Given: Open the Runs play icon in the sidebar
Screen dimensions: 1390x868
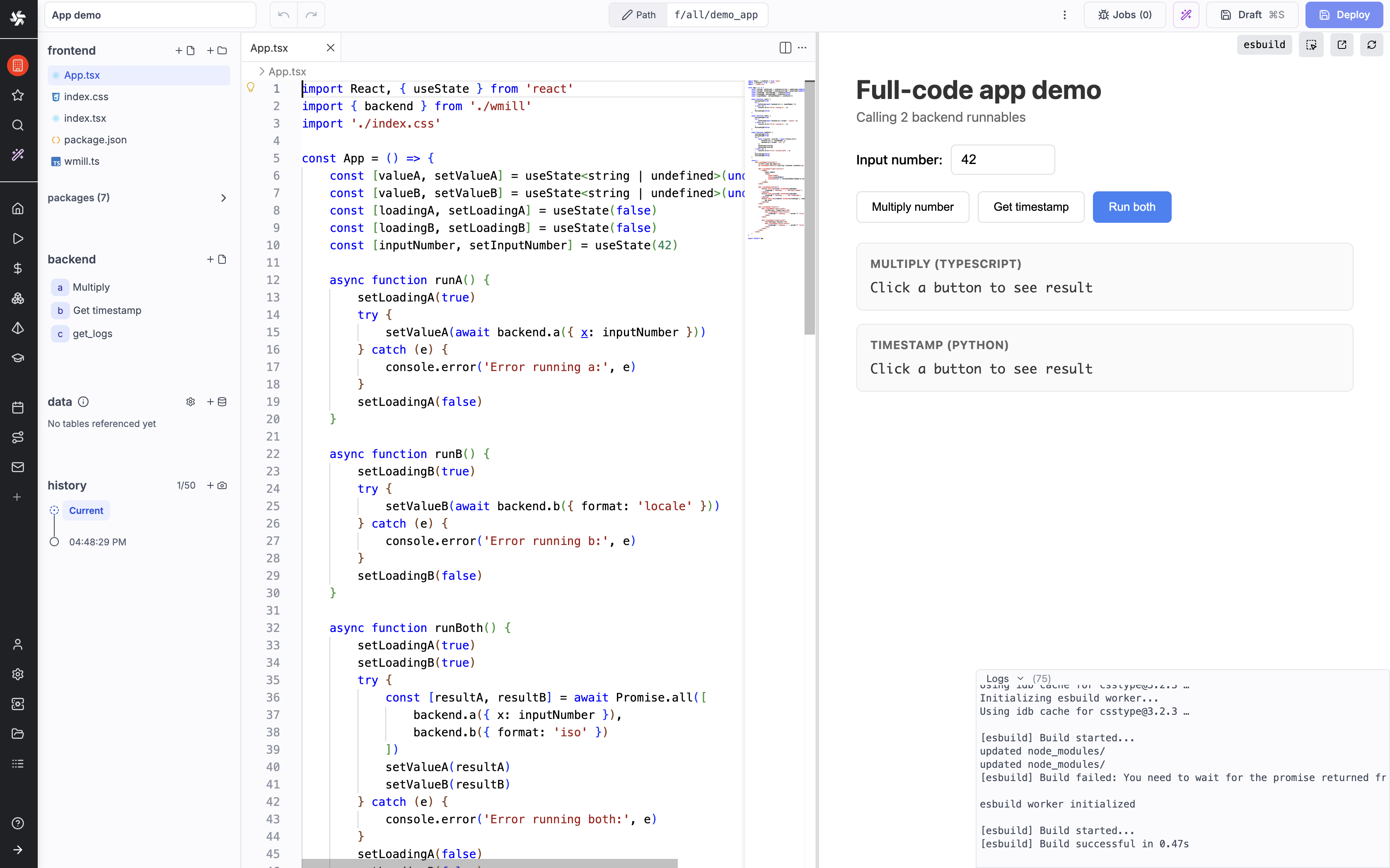Looking at the screenshot, I should 18,239.
